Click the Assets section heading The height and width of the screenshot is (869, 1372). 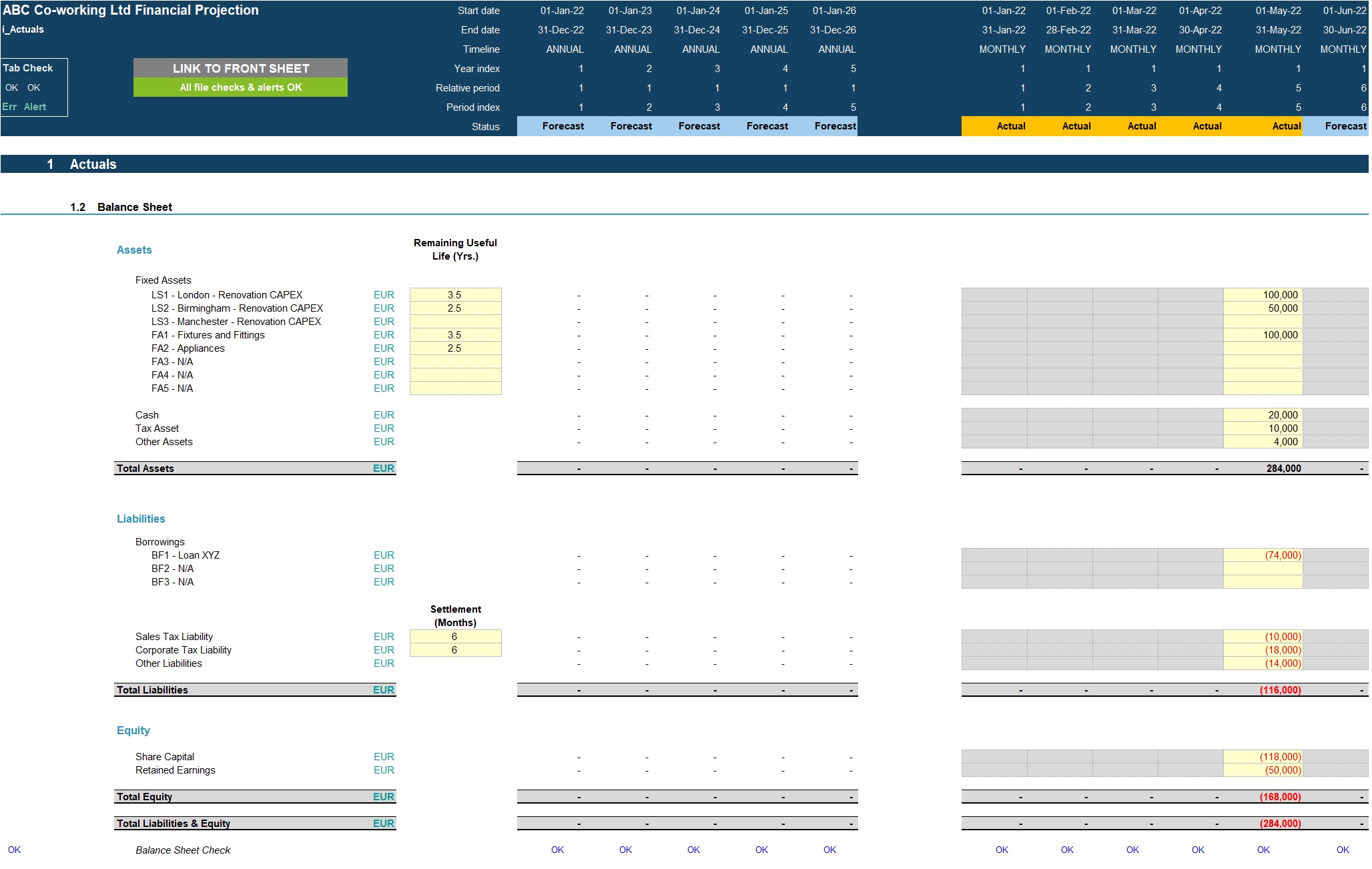(134, 250)
